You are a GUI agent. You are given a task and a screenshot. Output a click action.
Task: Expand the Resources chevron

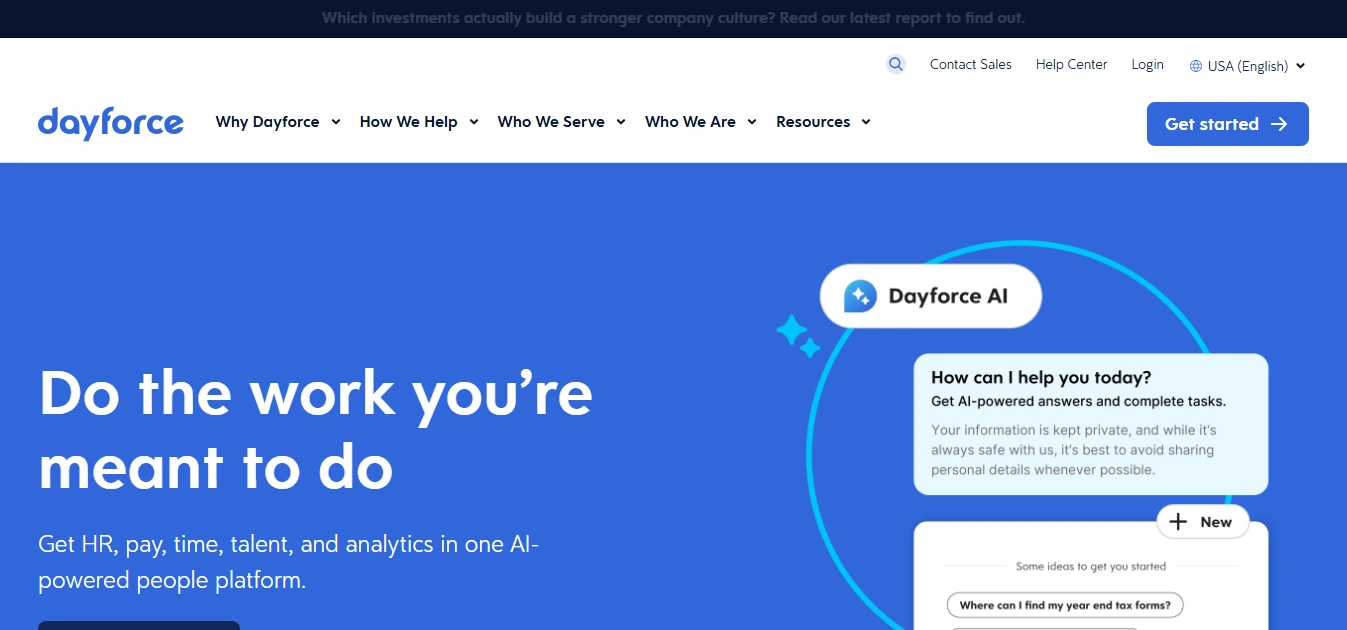[x=866, y=122]
